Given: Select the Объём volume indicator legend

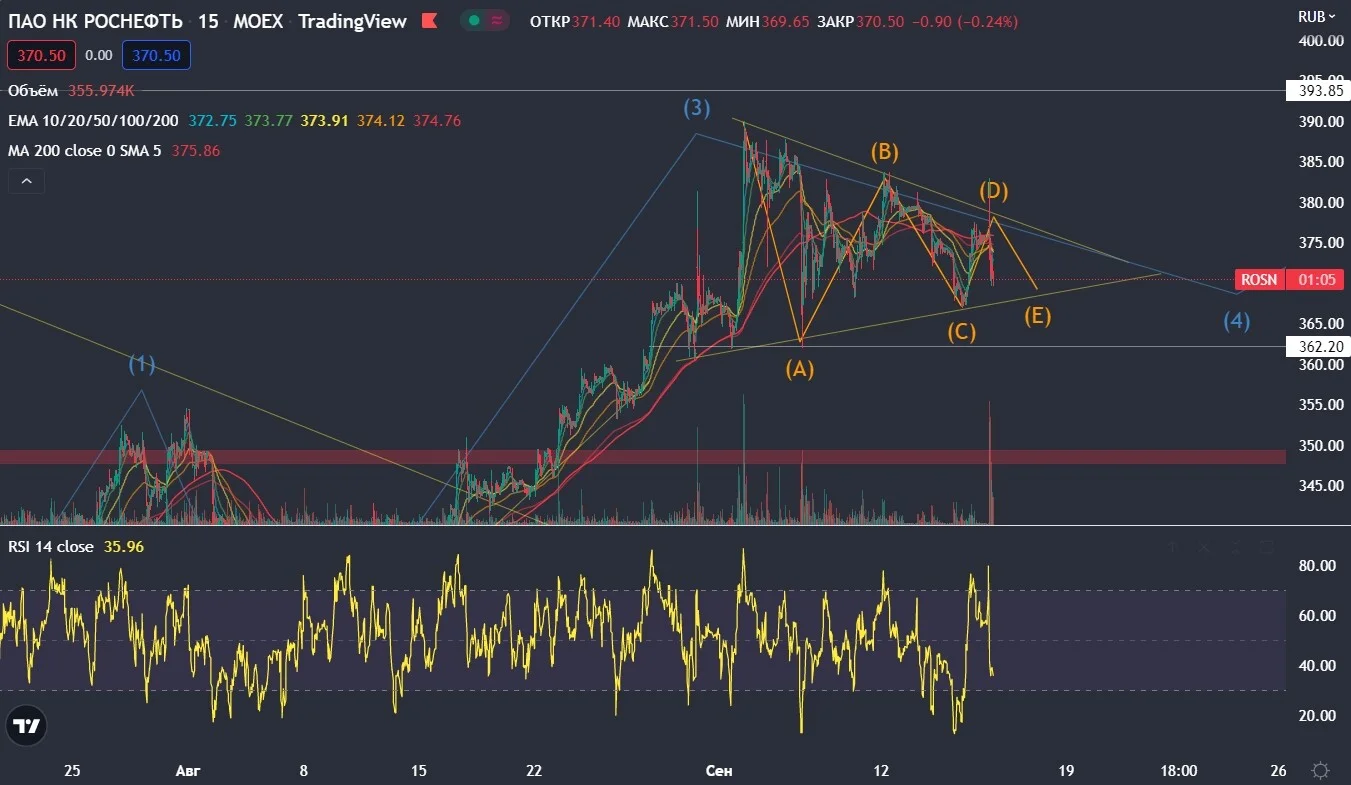Looking at the screenshot, I should [33, 91].
